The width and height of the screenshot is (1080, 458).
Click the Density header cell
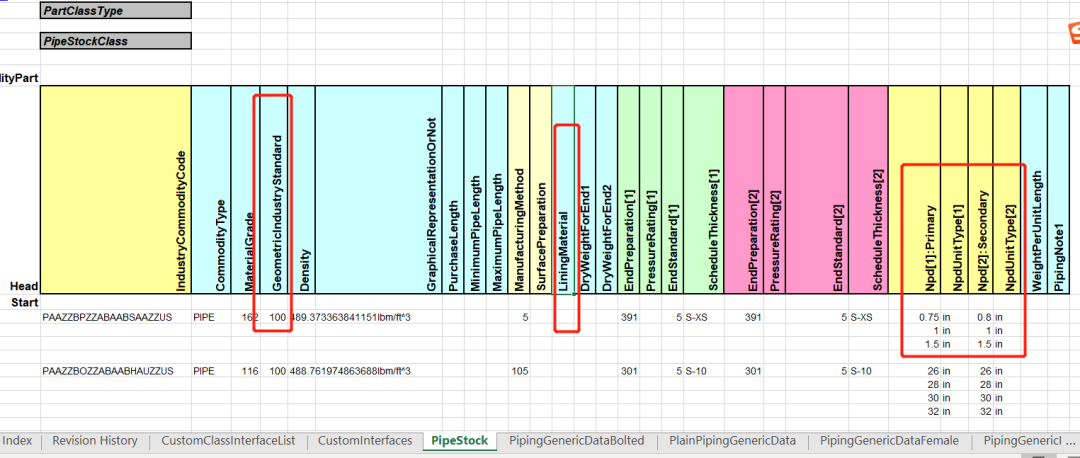pyautogui.click(x=302, y=190)
